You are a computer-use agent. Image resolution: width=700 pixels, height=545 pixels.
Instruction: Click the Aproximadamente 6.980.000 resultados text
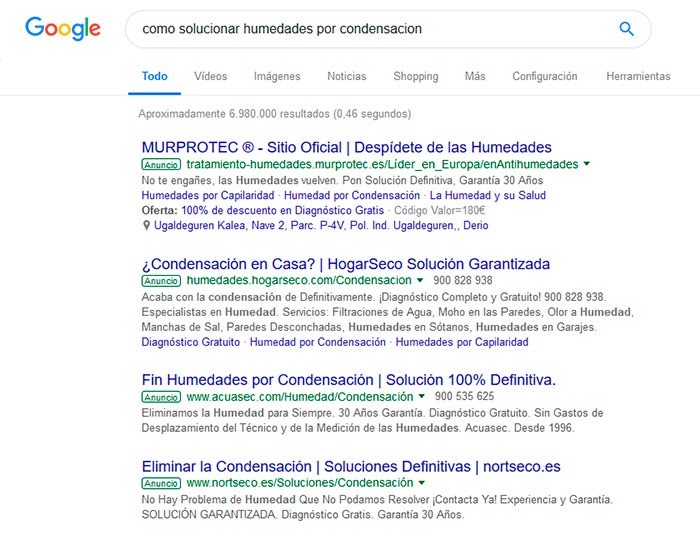tap(275, 114)
